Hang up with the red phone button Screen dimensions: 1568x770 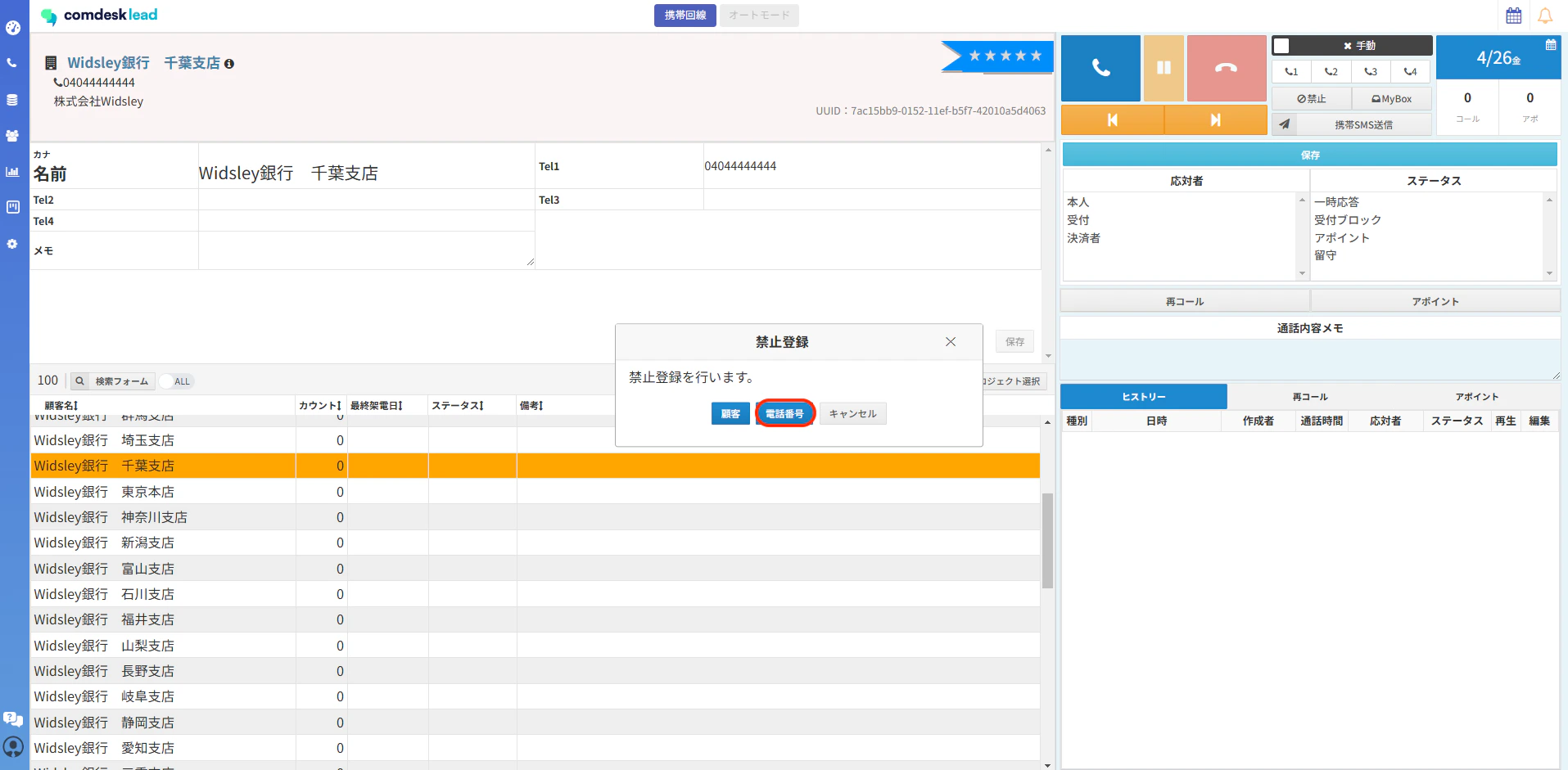tap(1227, 68)
